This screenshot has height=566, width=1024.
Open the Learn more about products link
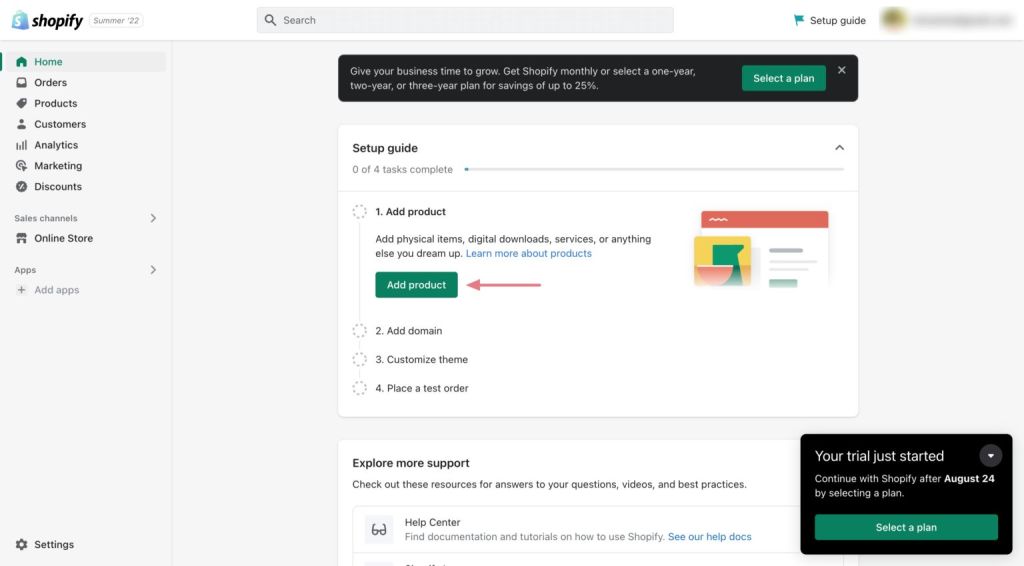coord(528,254)
